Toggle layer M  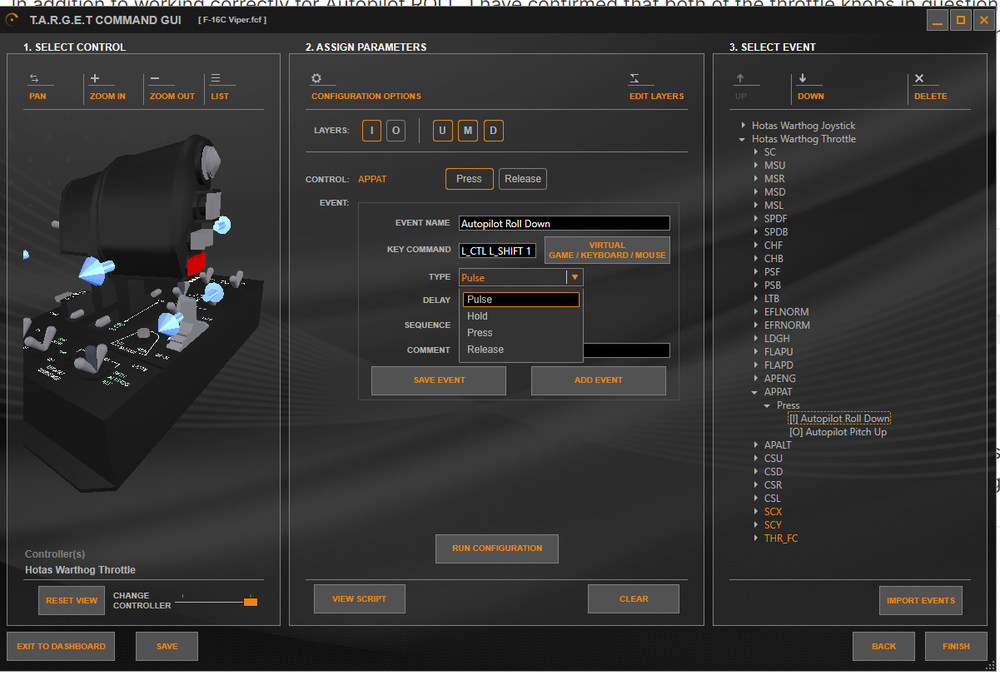[467, 131]
